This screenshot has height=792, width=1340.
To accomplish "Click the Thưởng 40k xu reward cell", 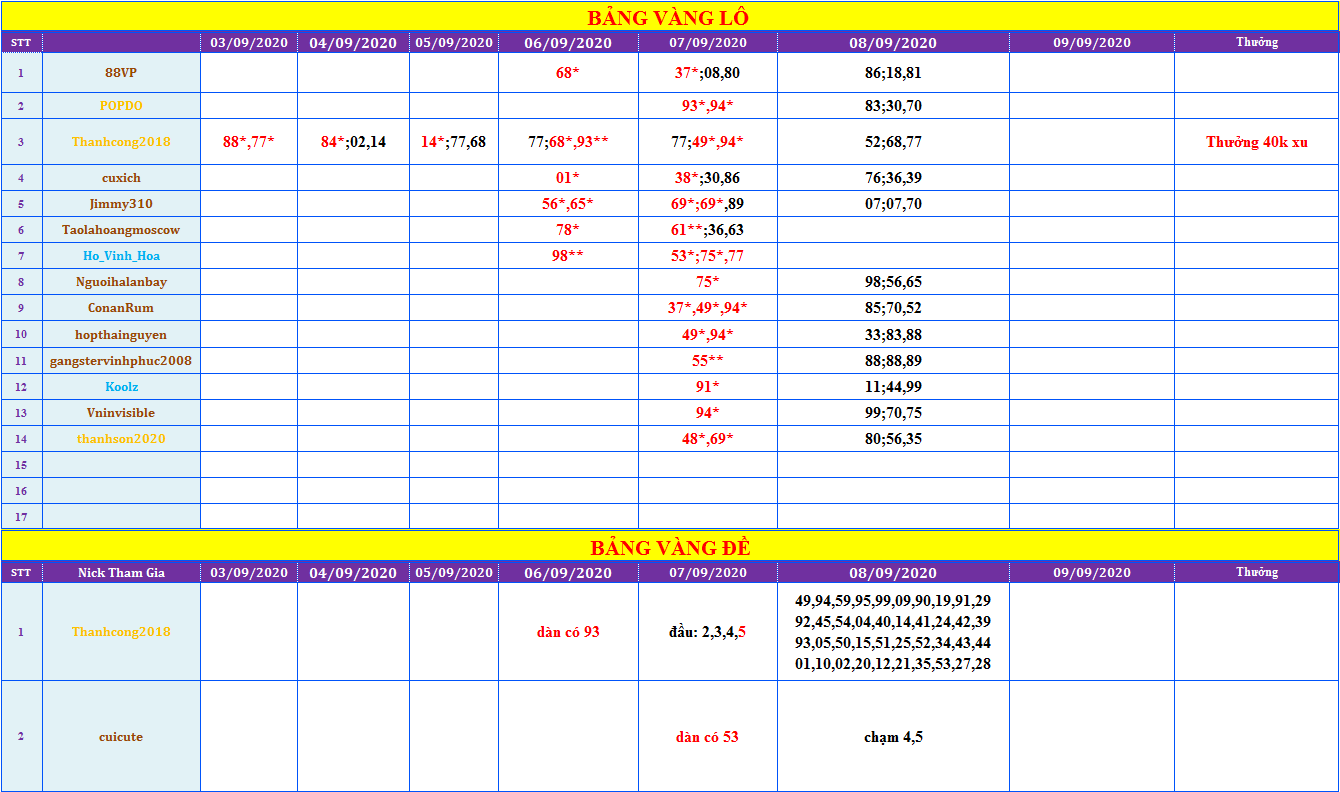I will [x=1256, y=142].
